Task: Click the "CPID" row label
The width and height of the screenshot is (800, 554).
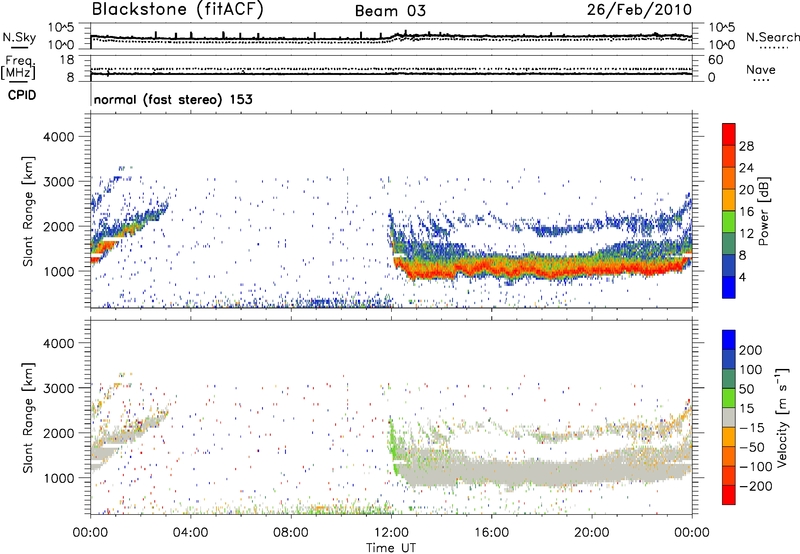Action: point(22,95)
